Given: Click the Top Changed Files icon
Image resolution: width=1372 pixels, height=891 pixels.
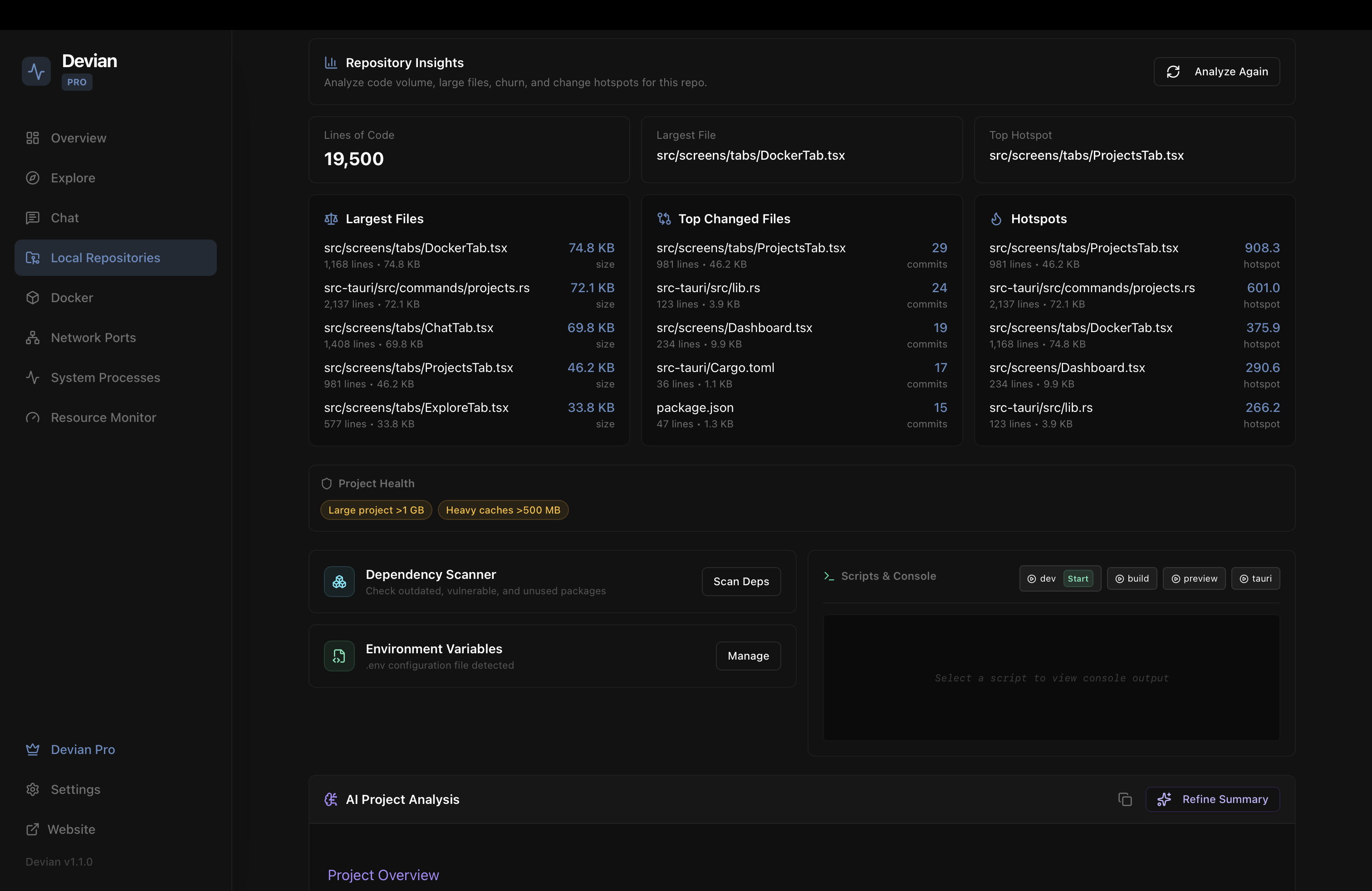Looking at the screenshot, I should [664, 219].
